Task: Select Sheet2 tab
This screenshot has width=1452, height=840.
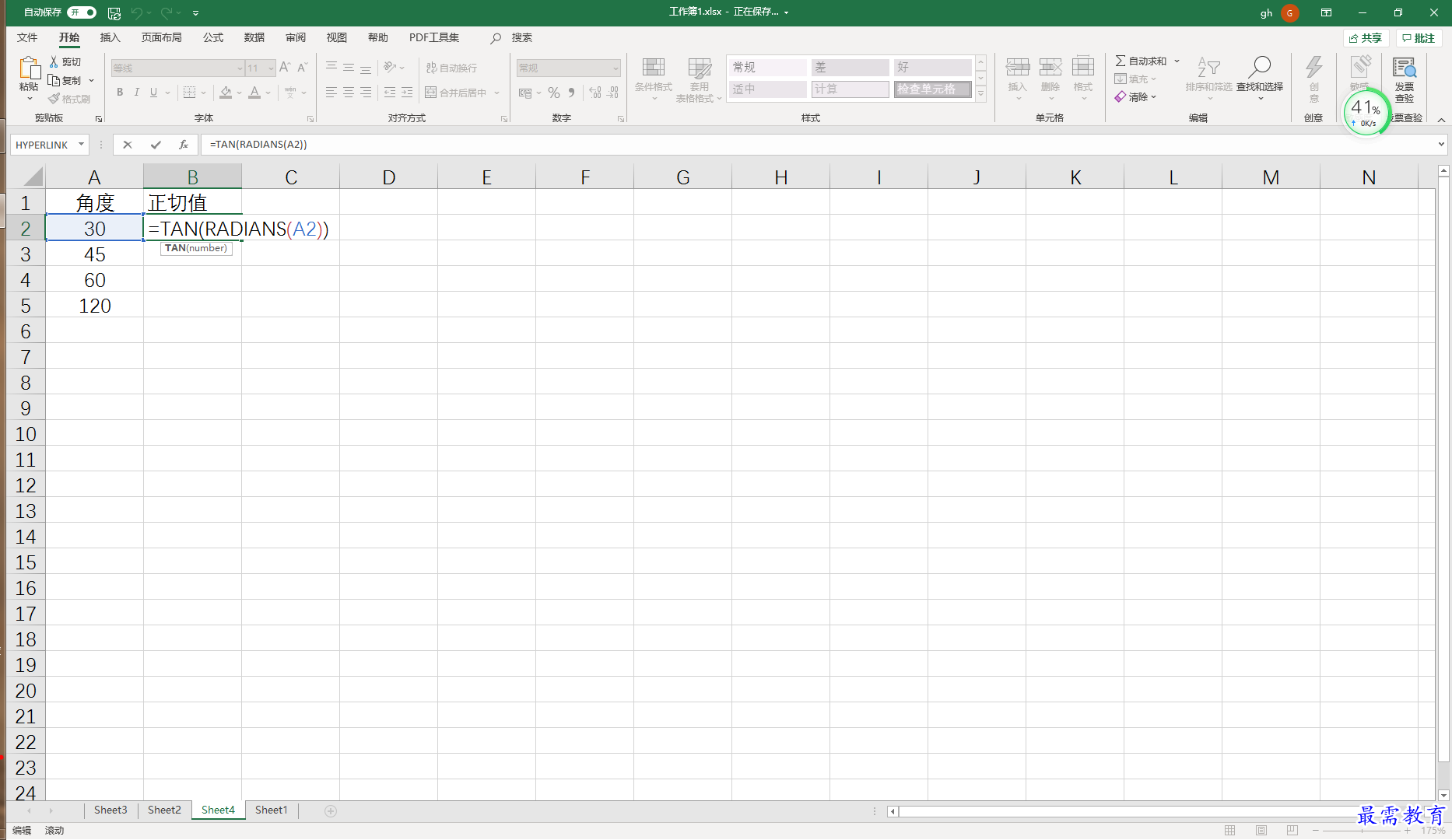Action: point(164,810)
